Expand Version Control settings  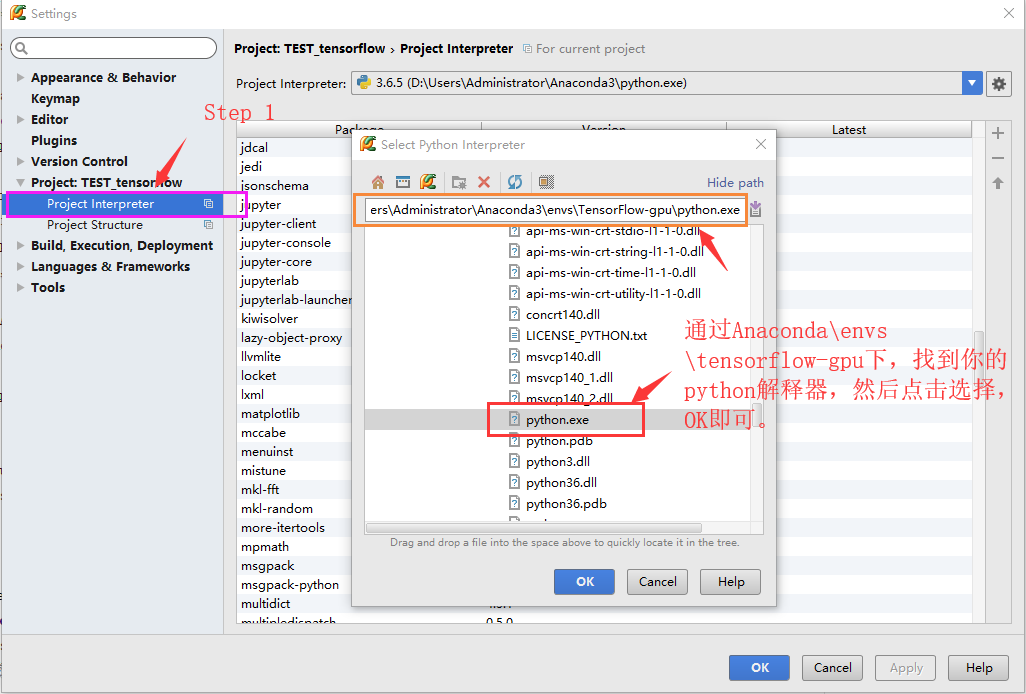coord(20,161)
